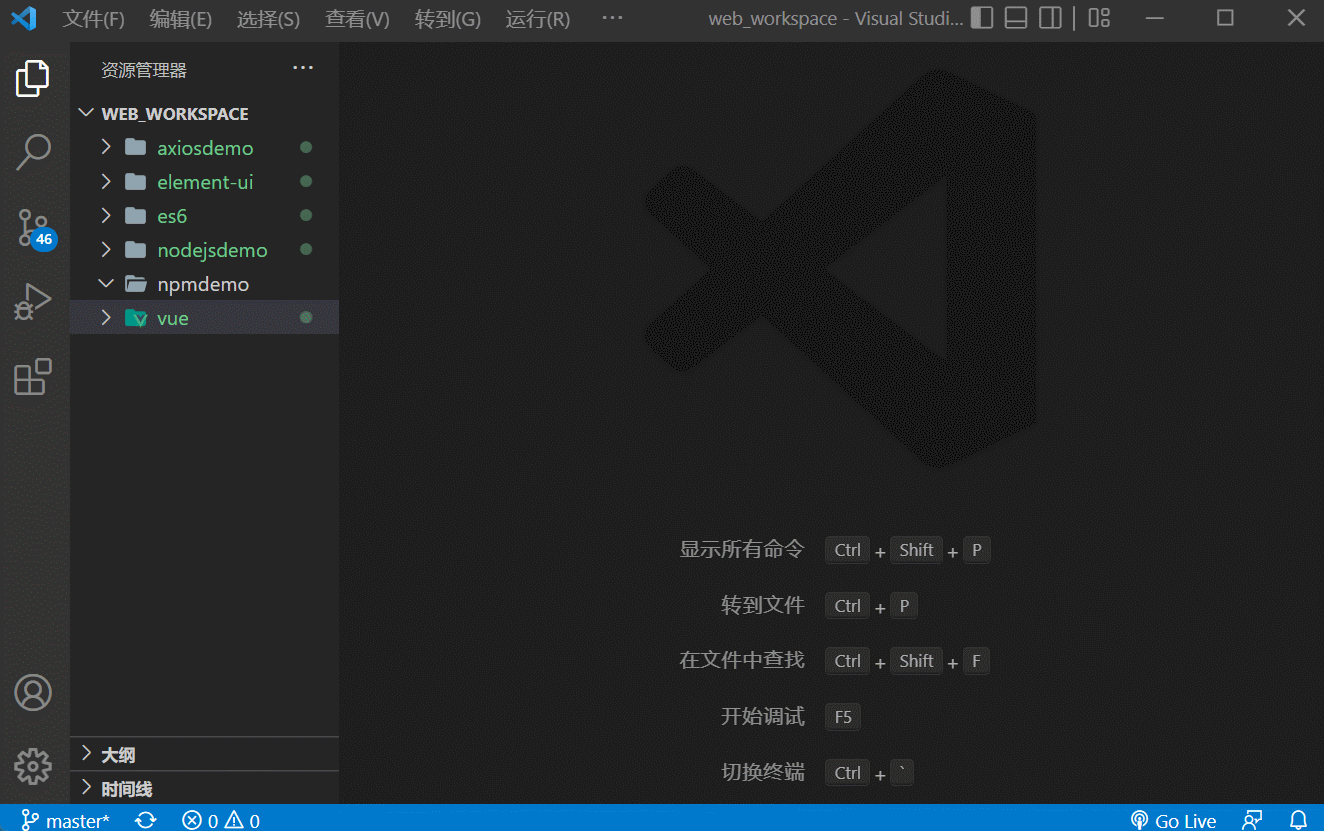Click the vue folder icon
Image resolution: width=1324 pixels, height=831 pixels.
136,318
